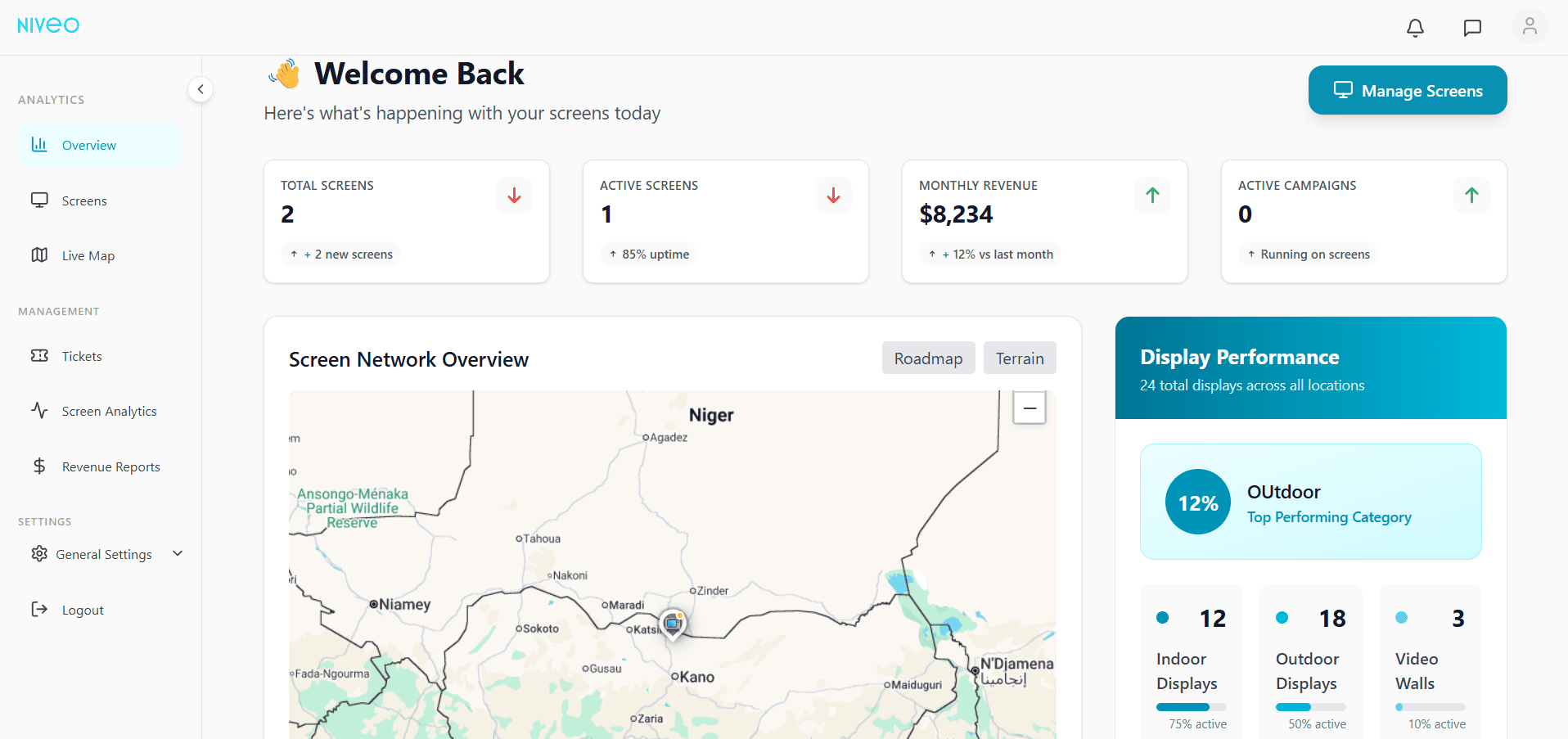Viewport: 1568px width, 739px height.
Task: Switch map to Terrain view
Action: click(1020, 358)
